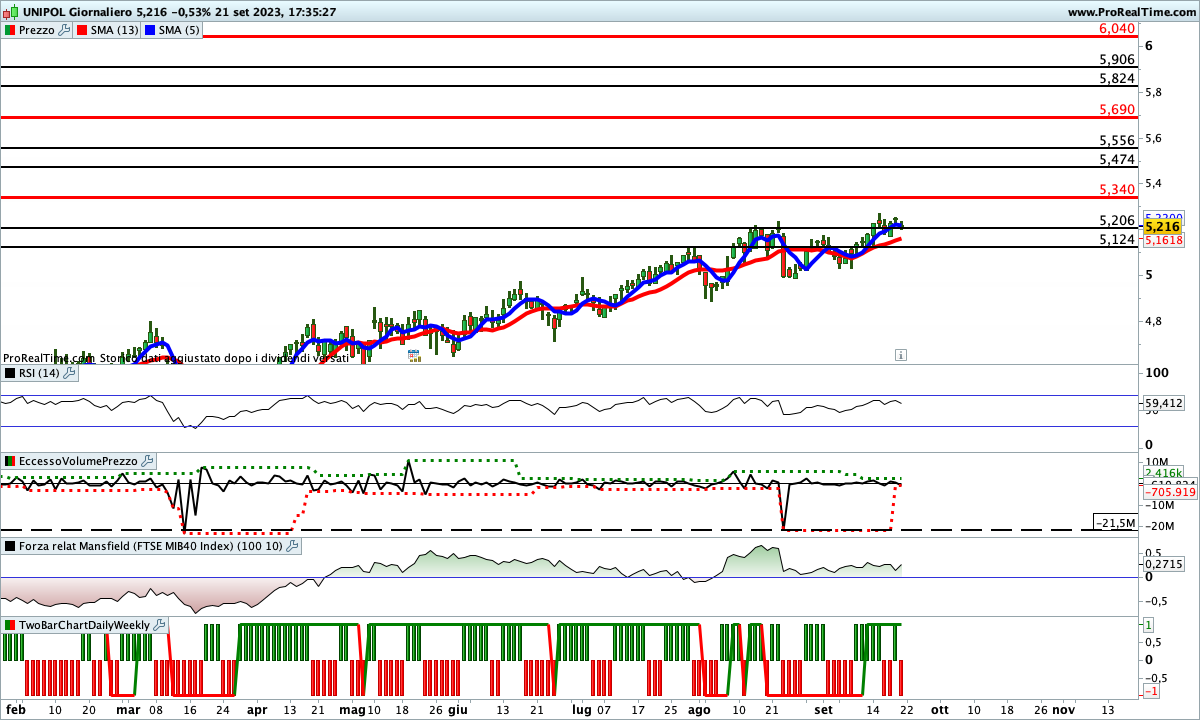
Task: Click the 0,2715 Mansfield value tag
Action: pos(1164,564)
